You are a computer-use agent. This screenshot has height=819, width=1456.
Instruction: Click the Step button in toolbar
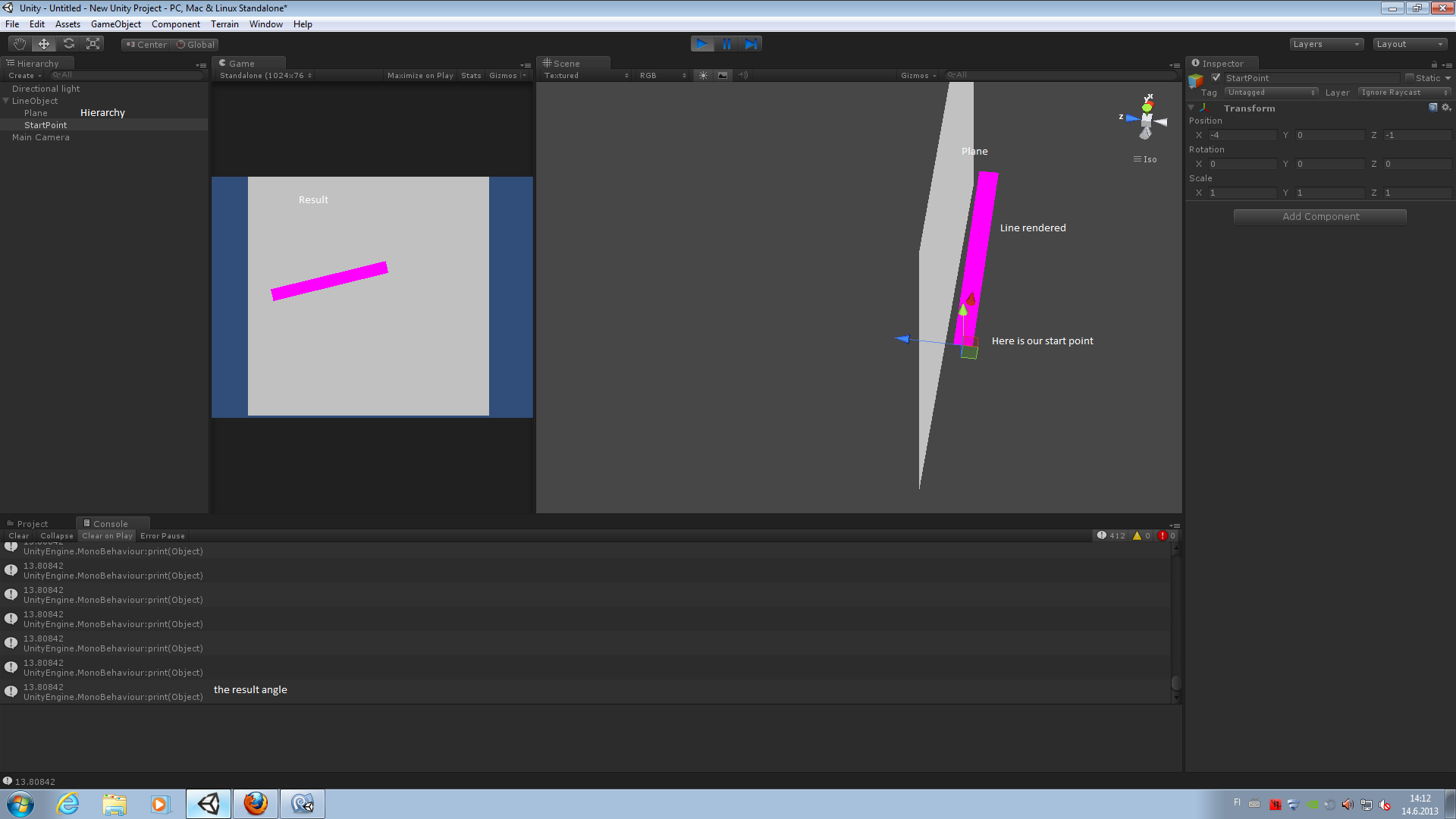[x=752, y=44]
